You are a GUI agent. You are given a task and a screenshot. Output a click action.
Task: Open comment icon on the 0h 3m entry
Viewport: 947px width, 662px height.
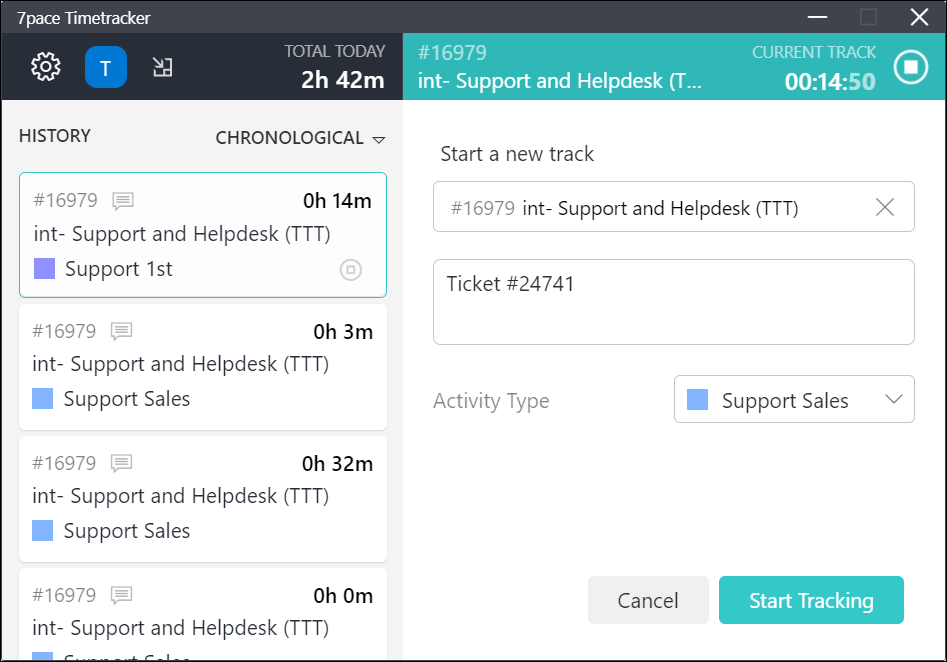click(x=121, y=331)
